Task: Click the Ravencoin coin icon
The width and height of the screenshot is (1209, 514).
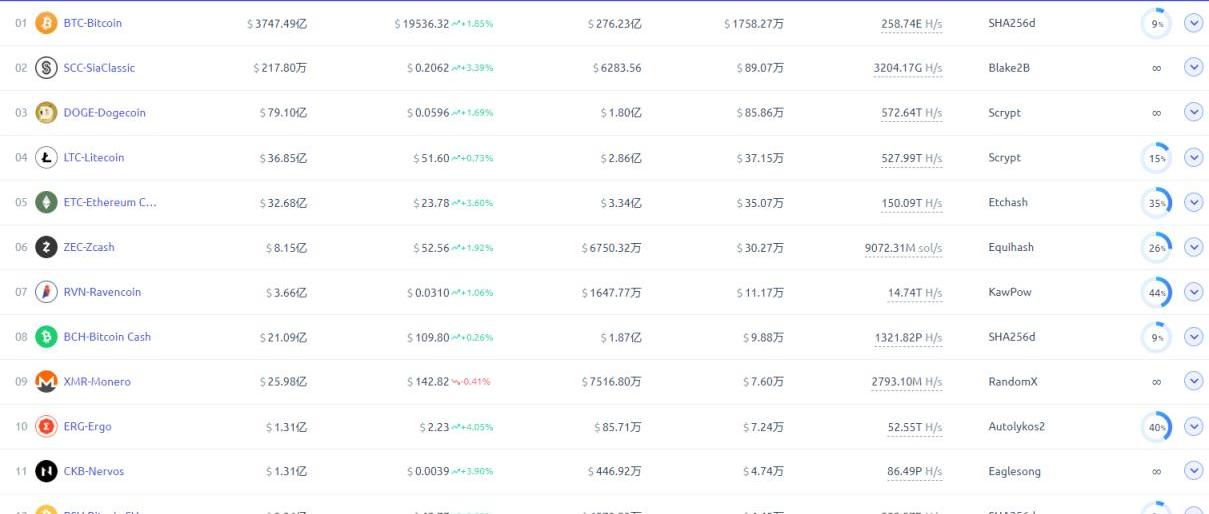Action: (46, 292)
